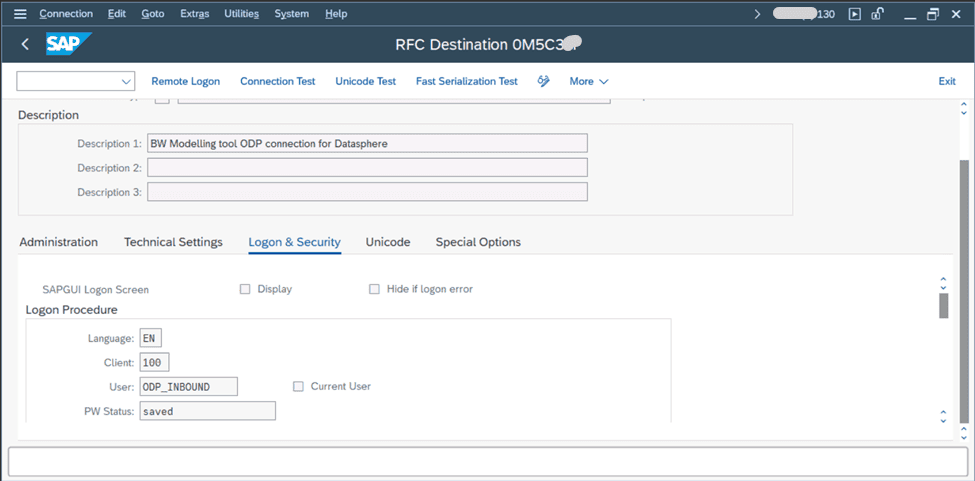Click scroll-down arrows of main page
Image resolution: width=975 pixels, height=481 pixels.
964,432
